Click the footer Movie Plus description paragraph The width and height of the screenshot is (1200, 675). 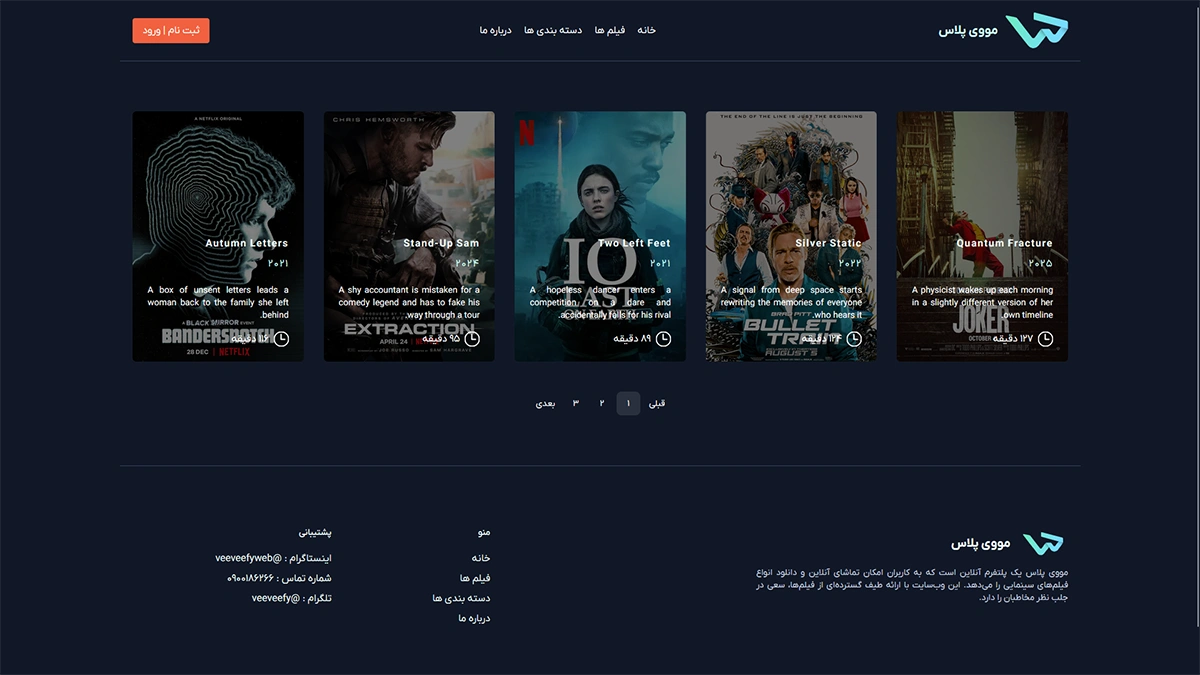click(x=911, y=585)
